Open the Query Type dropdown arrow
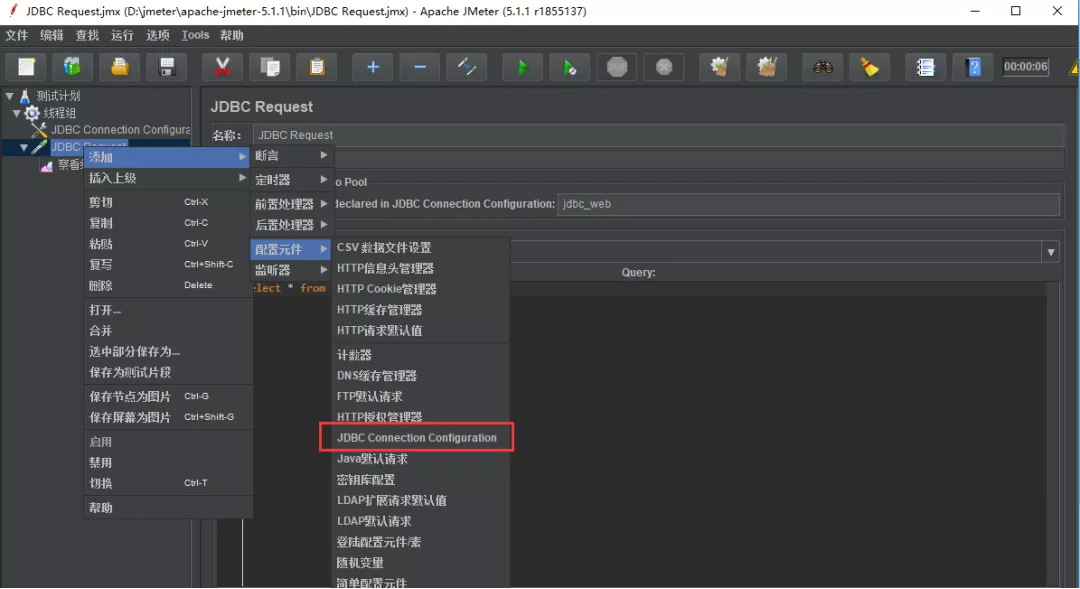This screenshot has width=1080, height=589. click(1050, 252)
